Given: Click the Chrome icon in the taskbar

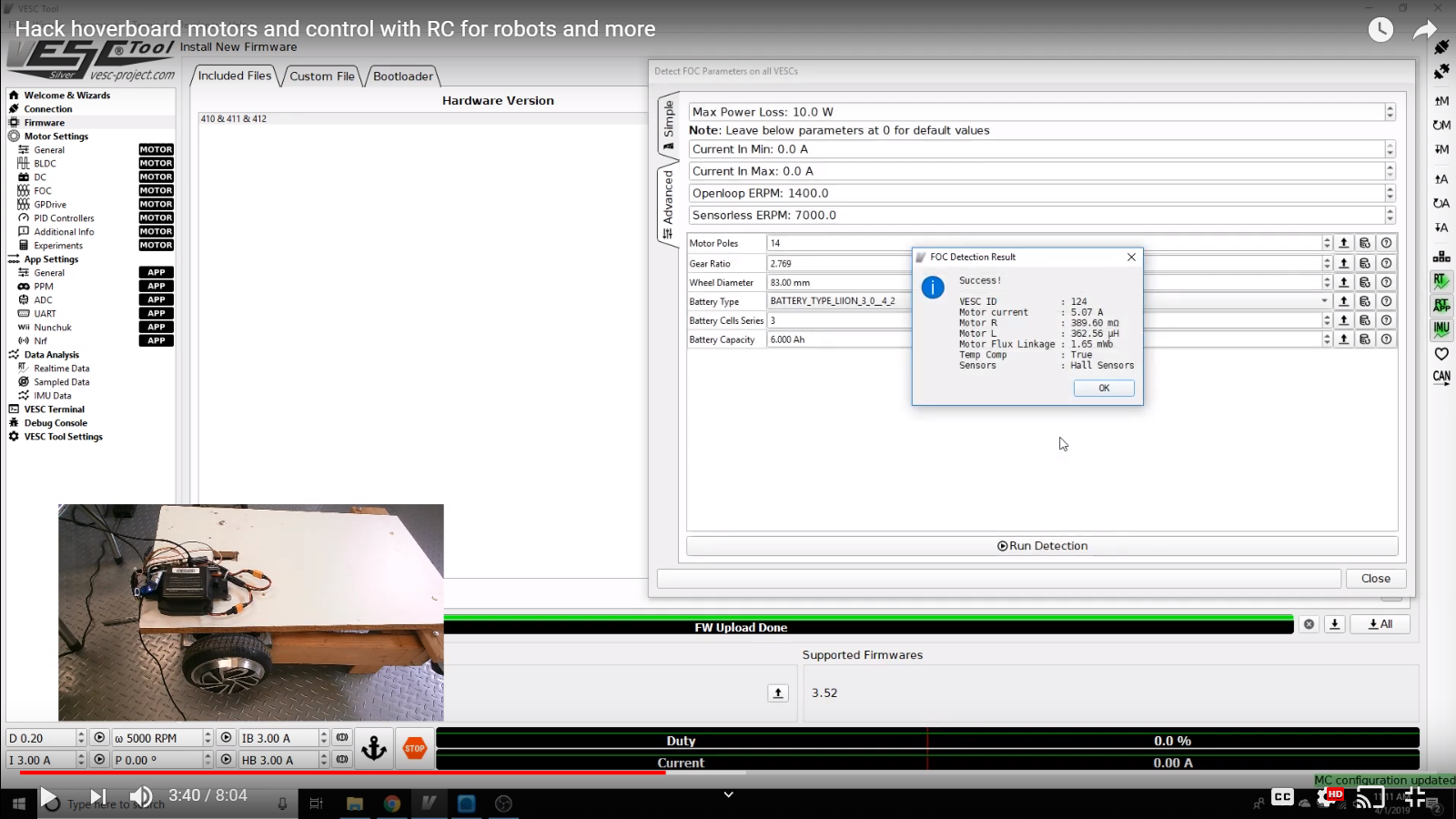Looking at the screenshot, I should (x=392, y=803).
